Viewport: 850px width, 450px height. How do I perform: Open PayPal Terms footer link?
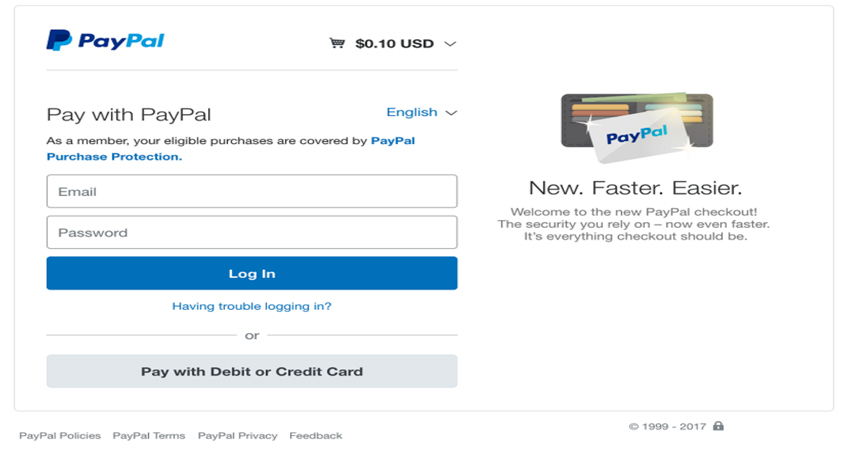(149, 436)
